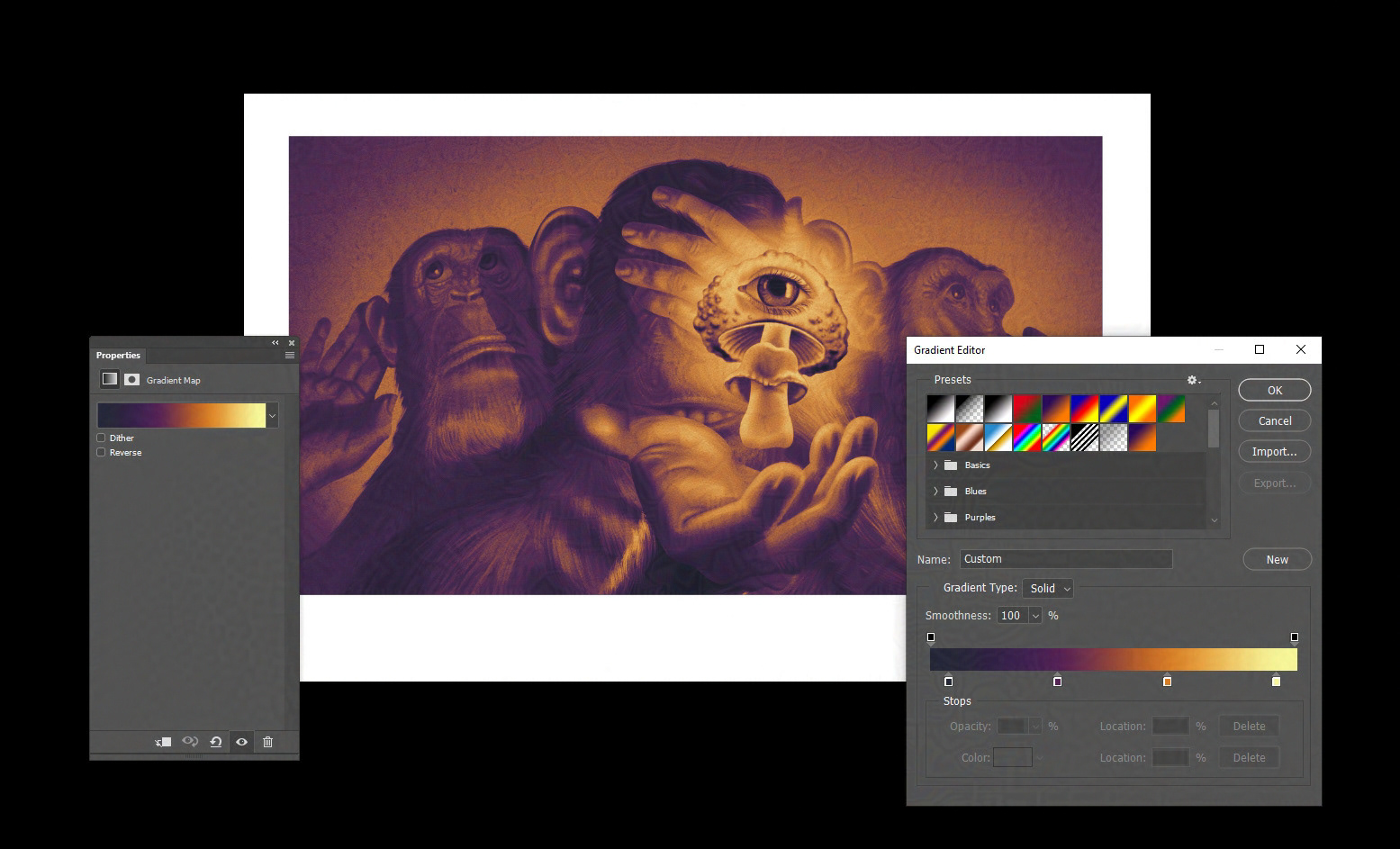Click the gradient preview bar in Properties

coord(181,415)
